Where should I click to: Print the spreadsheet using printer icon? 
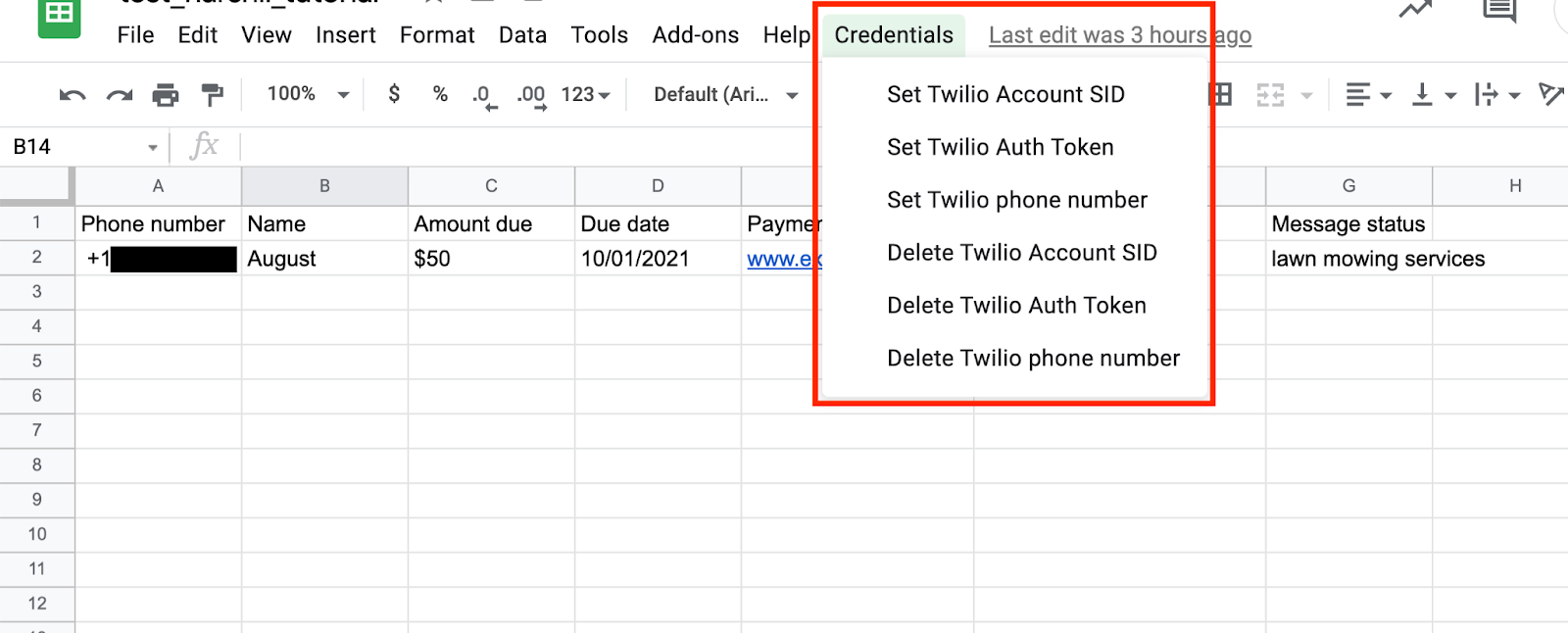[166, 95]
